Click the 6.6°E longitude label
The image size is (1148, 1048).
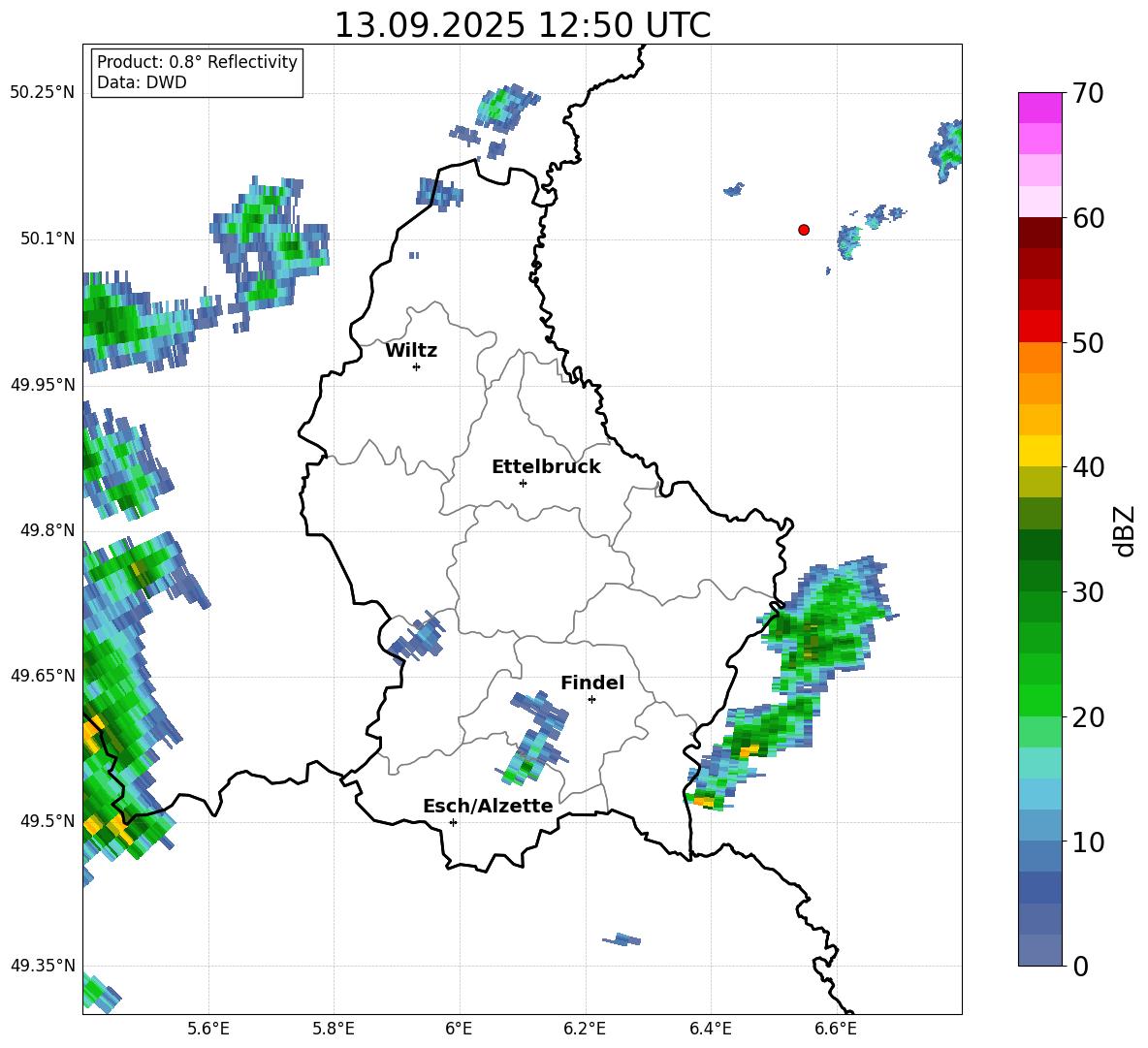(836, 1029)
